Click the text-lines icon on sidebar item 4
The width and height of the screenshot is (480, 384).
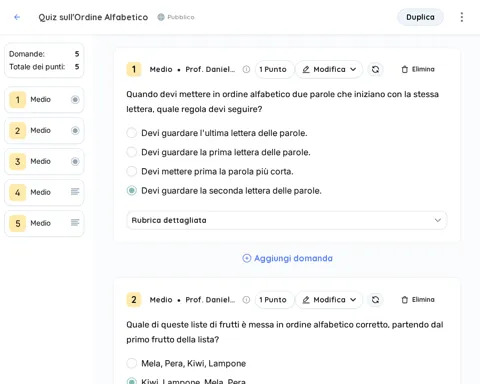point(75,192)
